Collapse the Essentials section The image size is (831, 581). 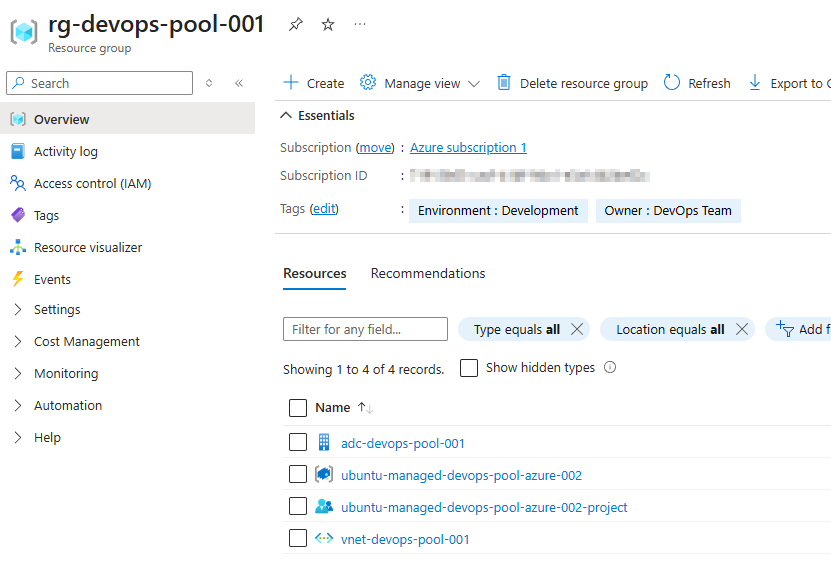[x=287, y=115]
